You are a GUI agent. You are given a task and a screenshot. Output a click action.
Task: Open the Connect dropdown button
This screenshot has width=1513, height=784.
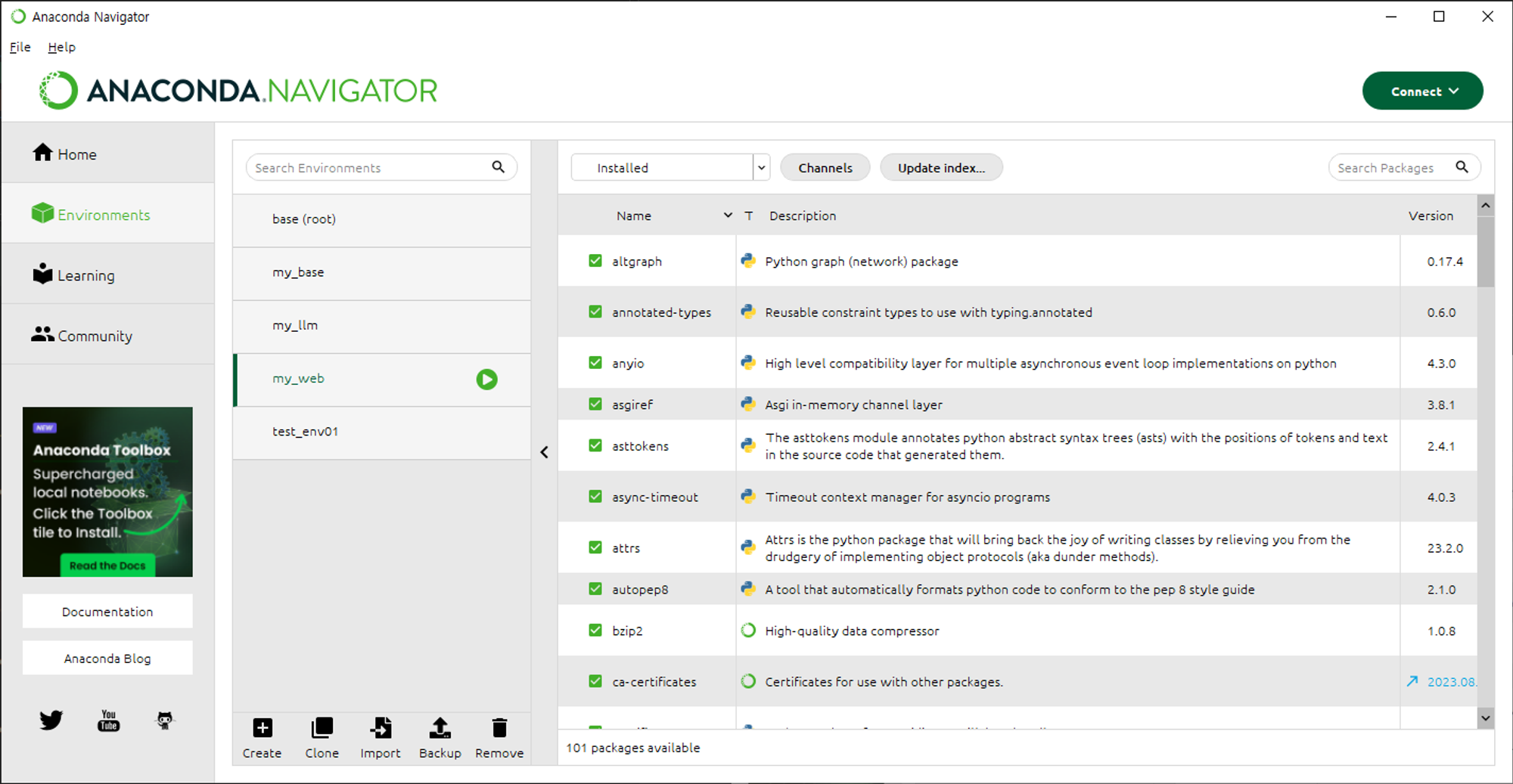point(1422,91)
